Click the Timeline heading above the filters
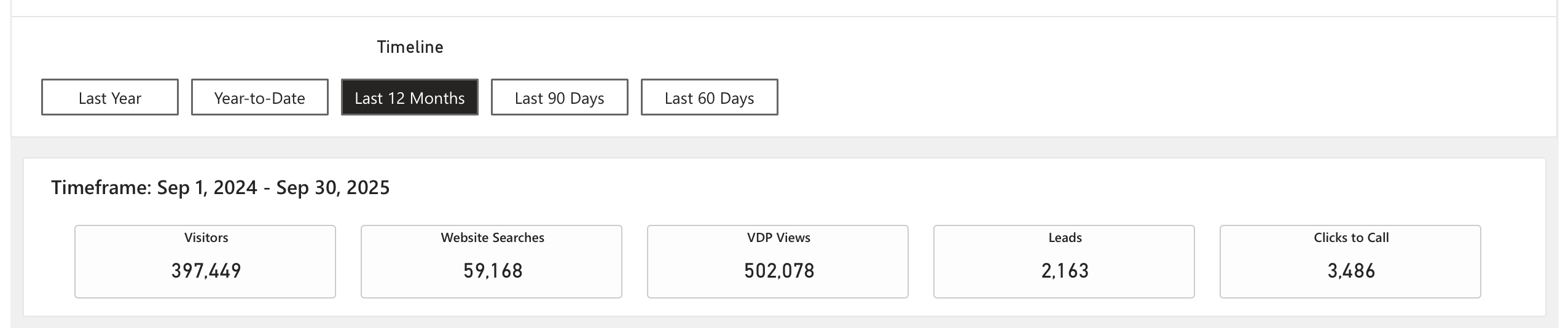 410,47
